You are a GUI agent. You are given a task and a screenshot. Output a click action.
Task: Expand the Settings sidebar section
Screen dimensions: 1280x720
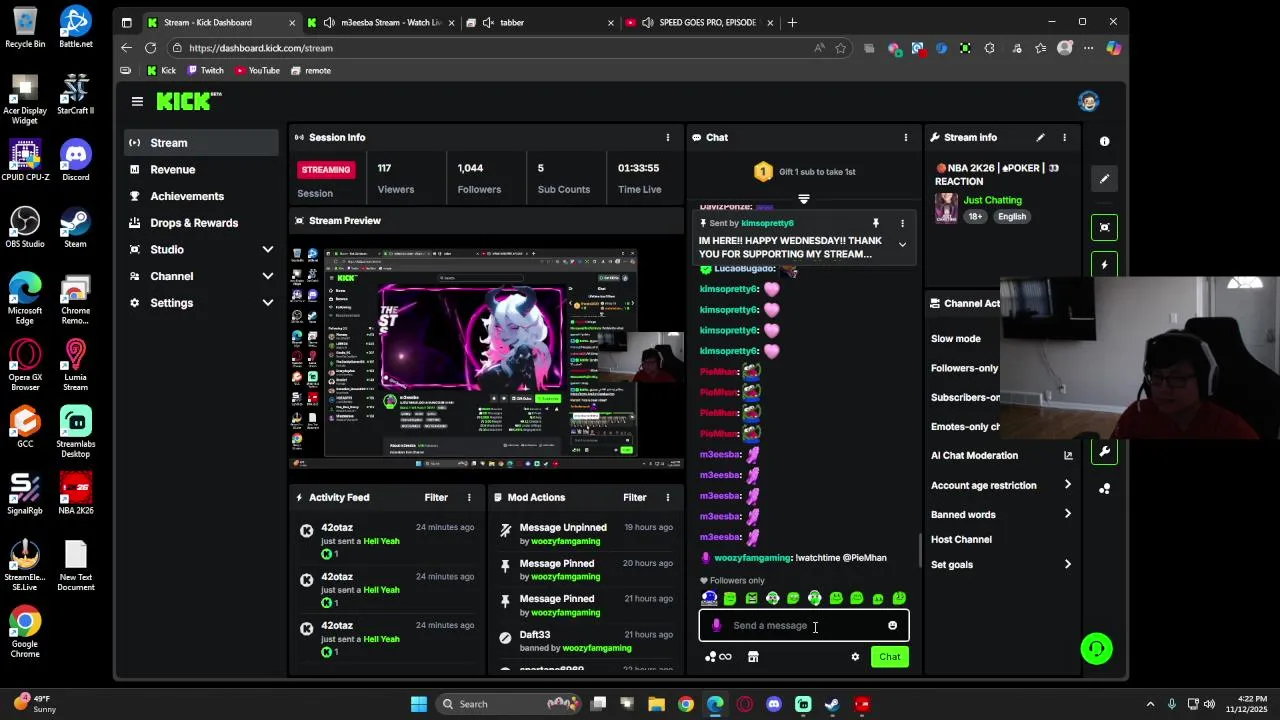click(x=267, y=303)
